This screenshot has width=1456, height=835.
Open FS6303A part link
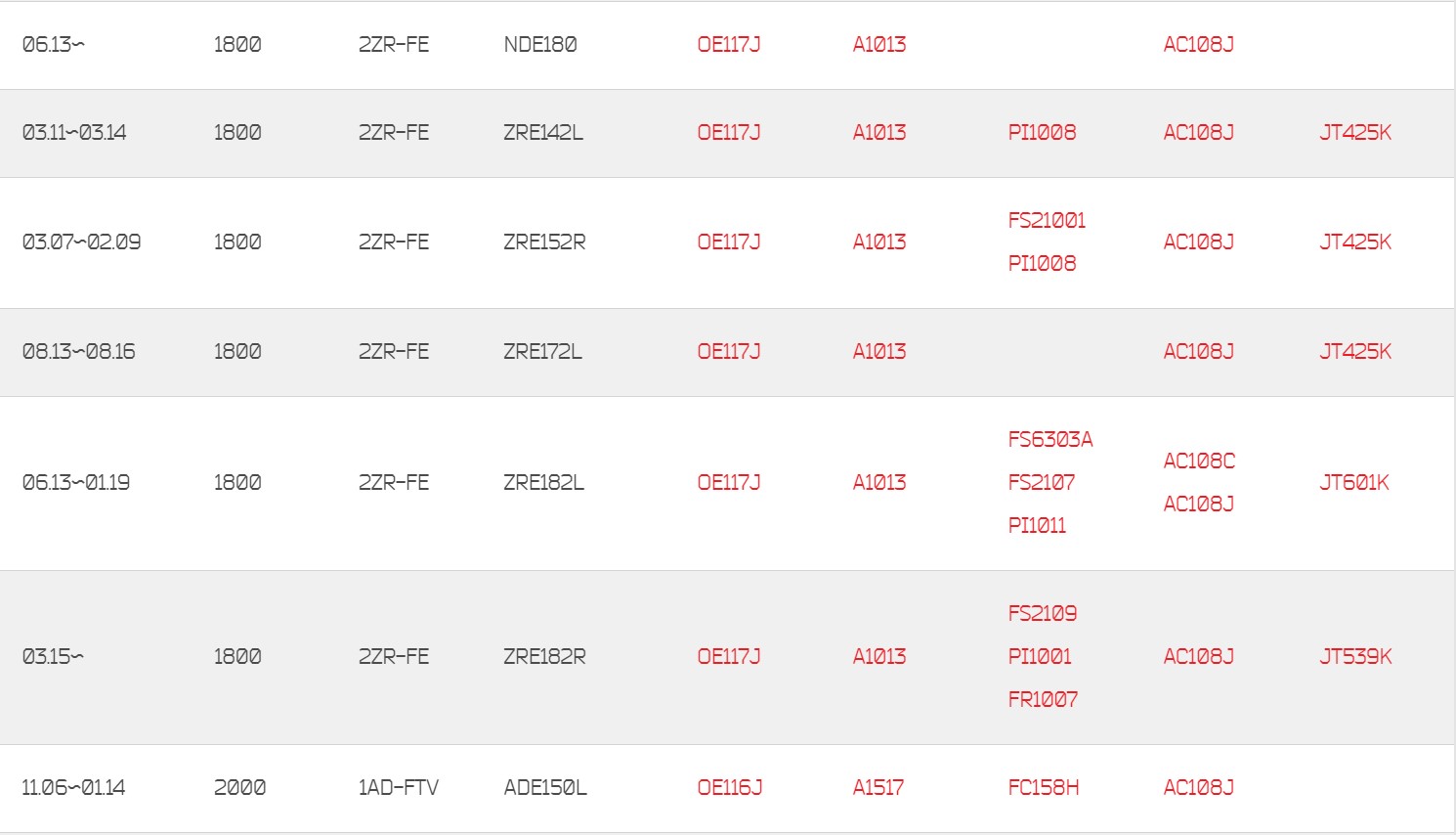pos(1050,440)
